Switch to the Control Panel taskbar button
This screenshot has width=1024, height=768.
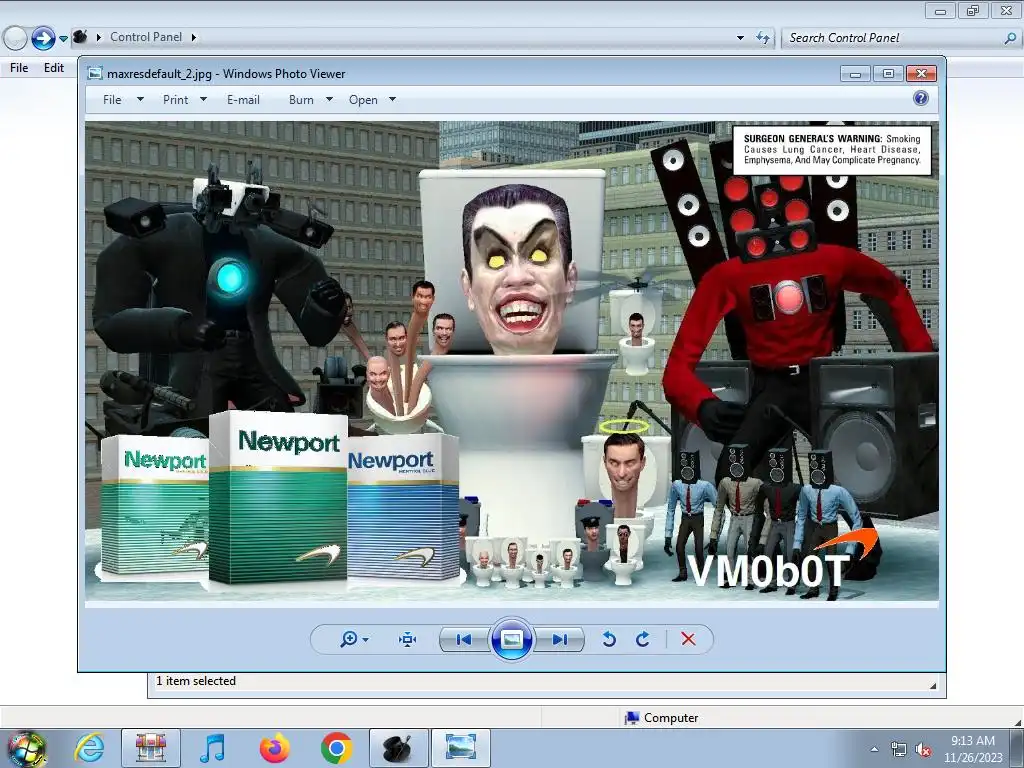(398, 748)
